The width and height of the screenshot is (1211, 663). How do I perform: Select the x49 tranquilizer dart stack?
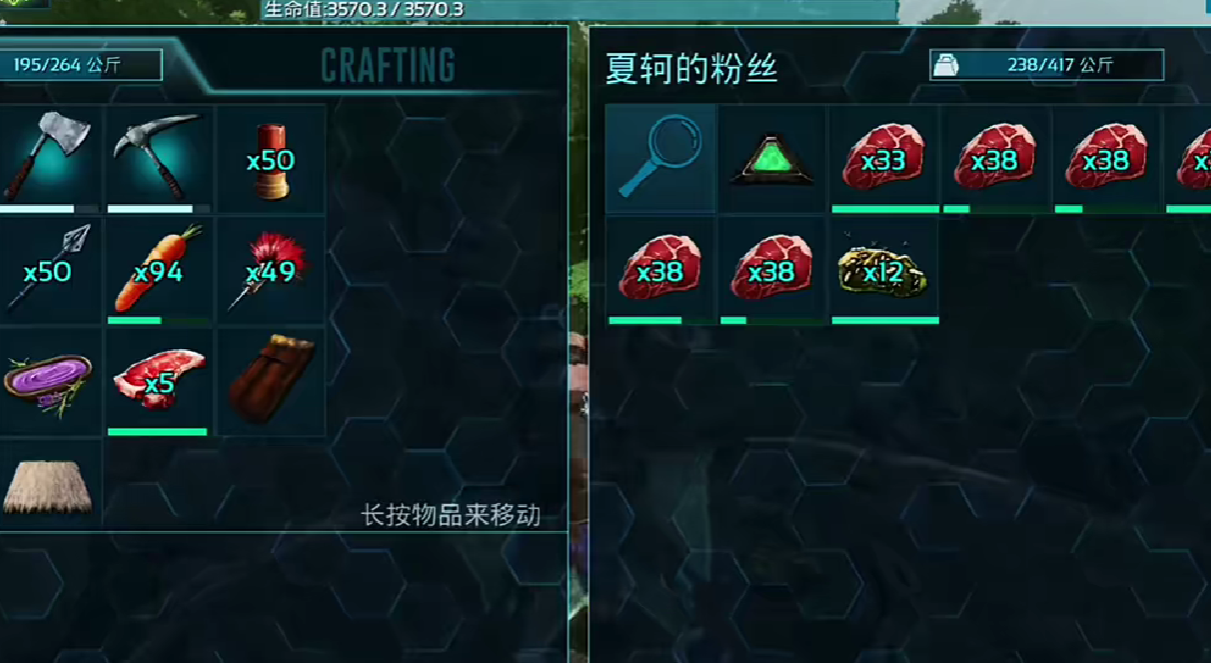click(x=271, y=271)
